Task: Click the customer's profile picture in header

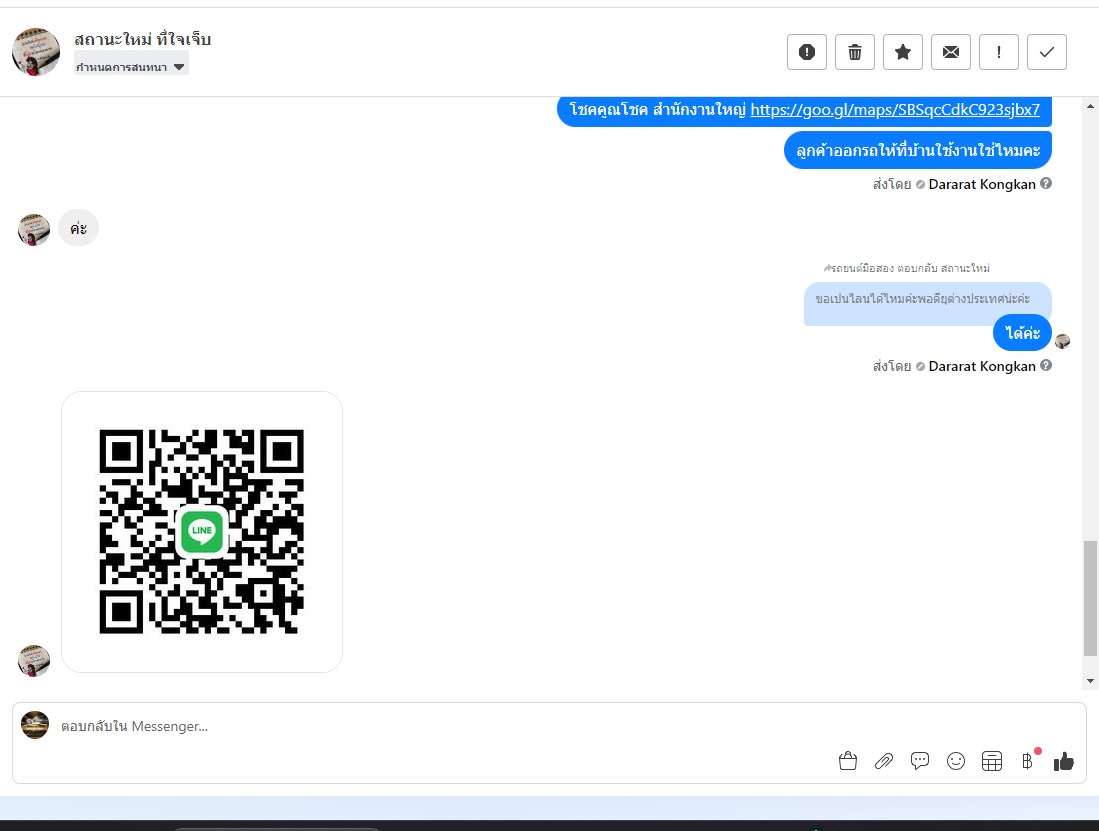Action: pyautogui.click(x=36, y=52)
